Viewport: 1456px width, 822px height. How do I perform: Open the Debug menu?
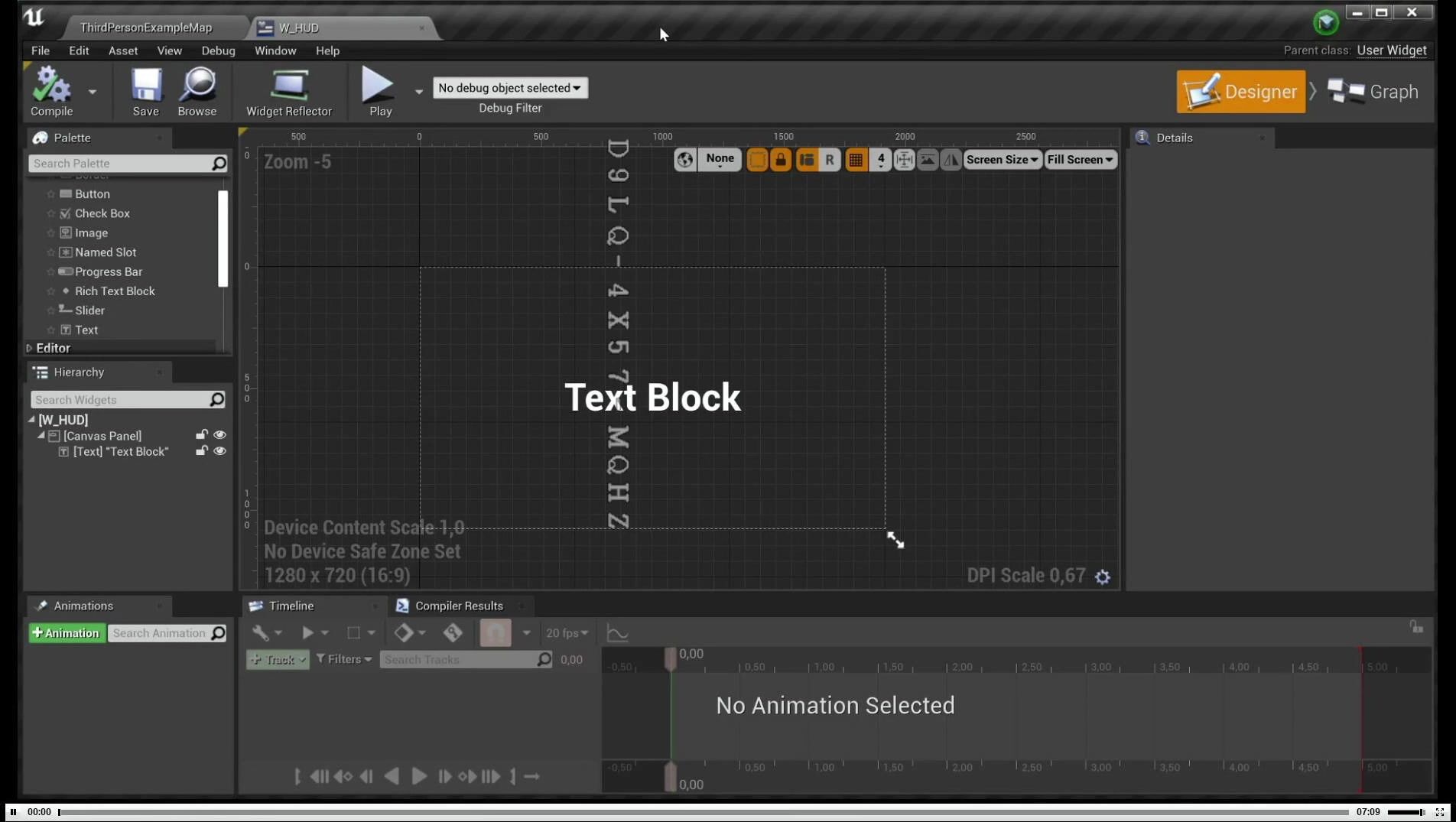click(x=218, y=50)
